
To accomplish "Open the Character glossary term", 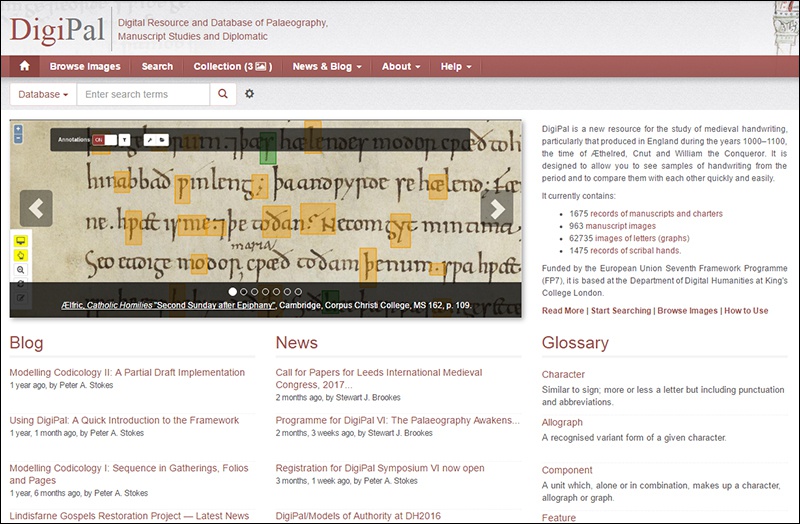I will point(563,375).
